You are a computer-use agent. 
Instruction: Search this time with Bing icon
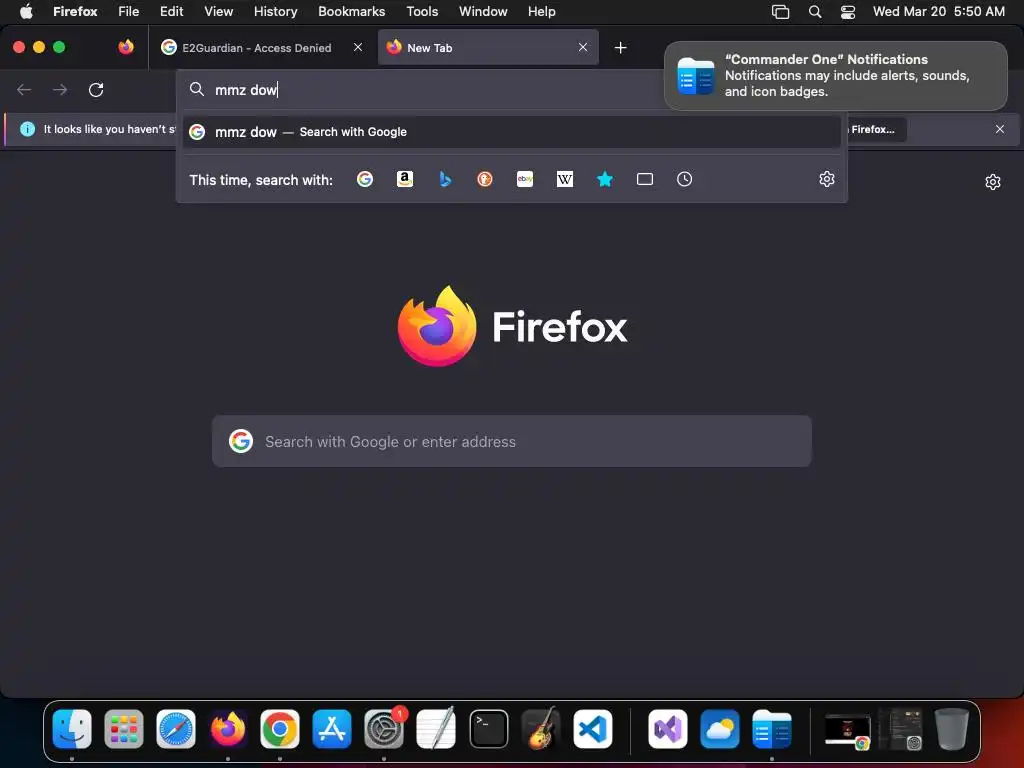click(x=445, y=179)
